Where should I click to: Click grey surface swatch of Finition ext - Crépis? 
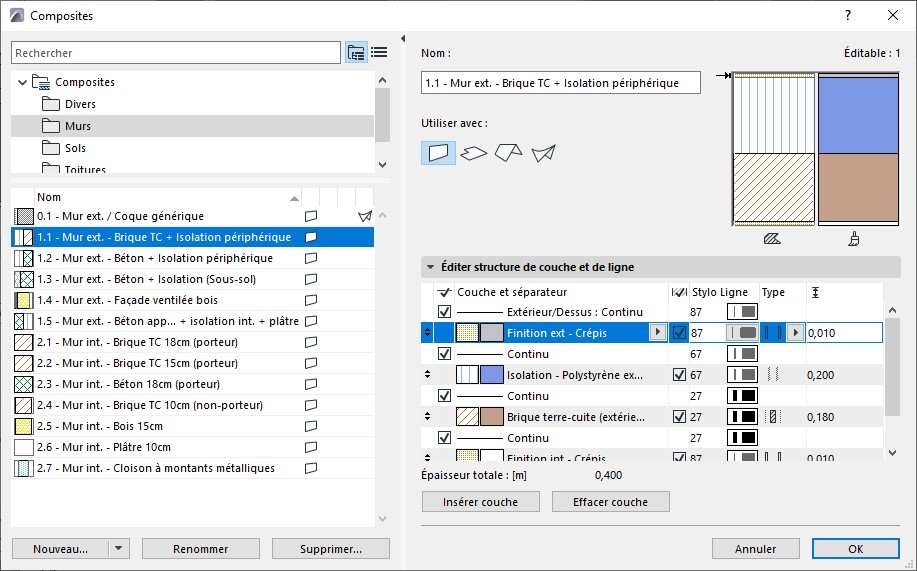coord(491,333)
